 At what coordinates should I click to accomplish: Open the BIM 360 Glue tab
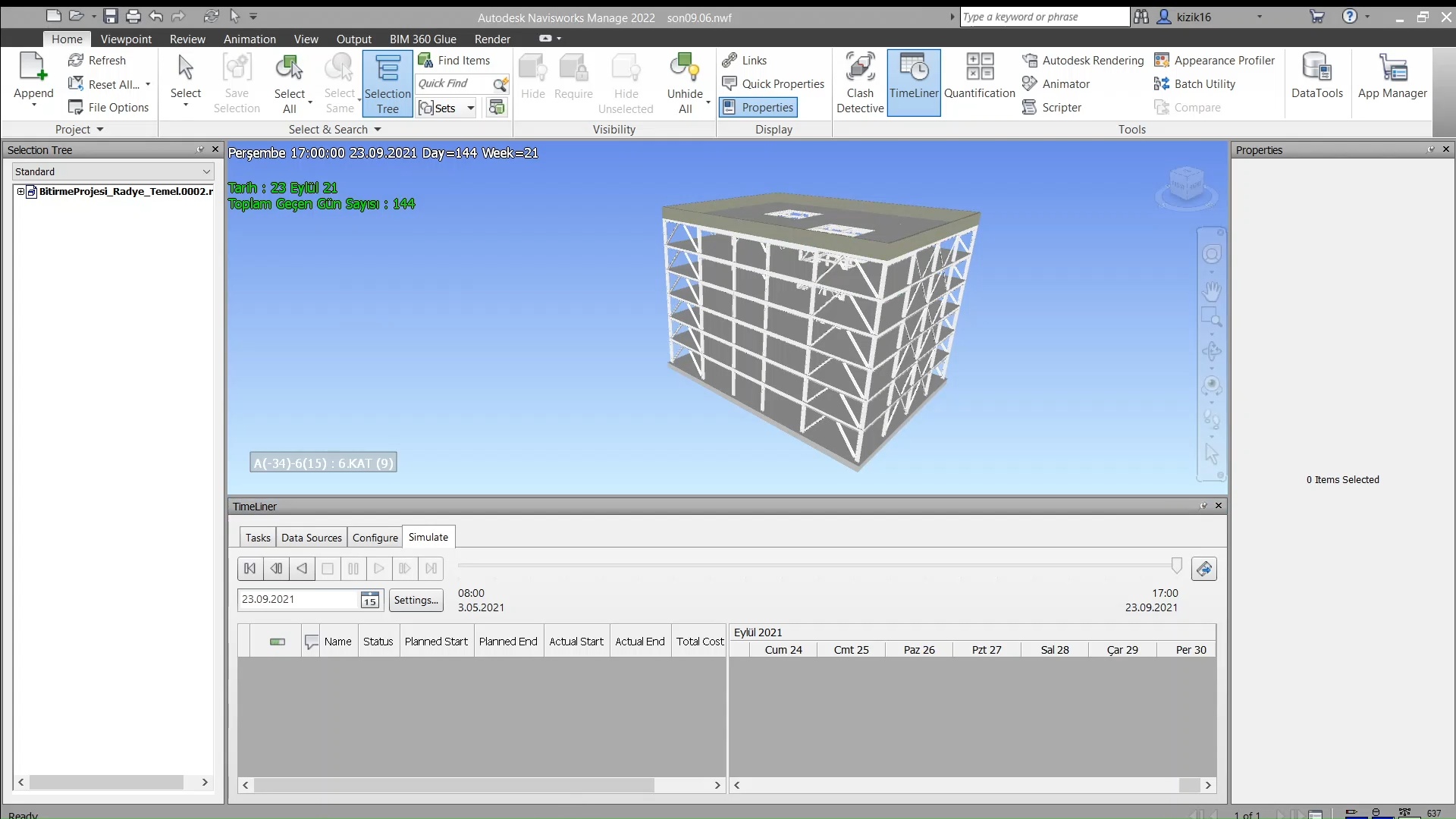click(422, 39)
